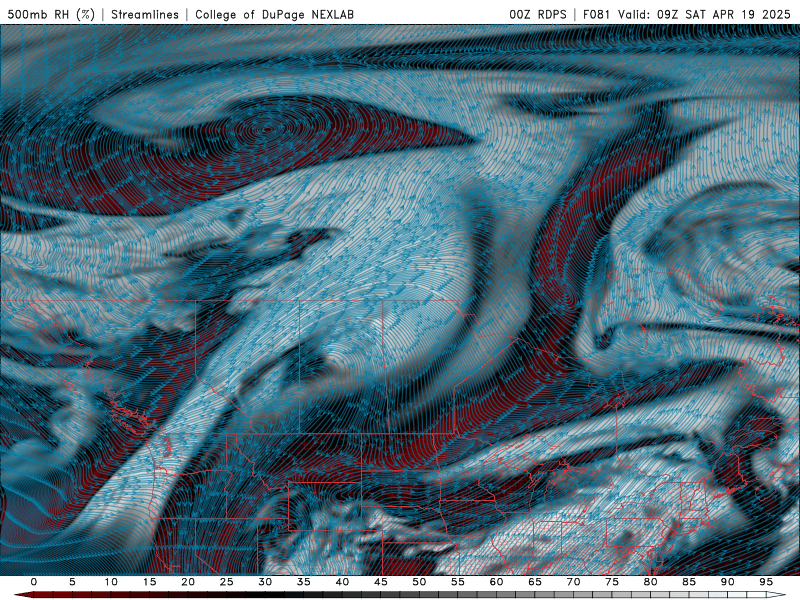Image resolution: width=800 pixels, height=600 pixels.
Task: Click the '0' value on the color scale
Action: pyautogui.click(x=34, y=582)
